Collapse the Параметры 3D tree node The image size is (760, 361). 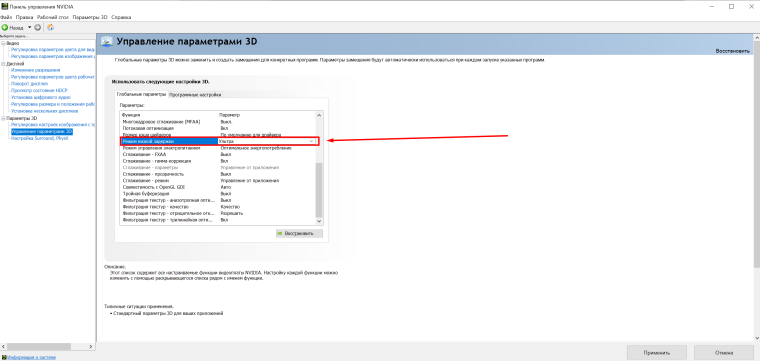2,118
